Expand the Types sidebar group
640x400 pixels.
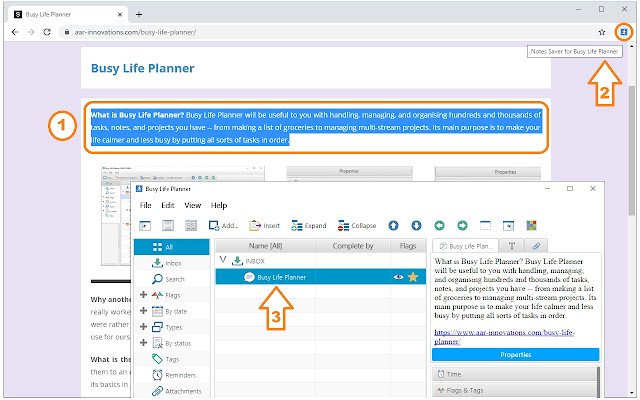point(143,327)
